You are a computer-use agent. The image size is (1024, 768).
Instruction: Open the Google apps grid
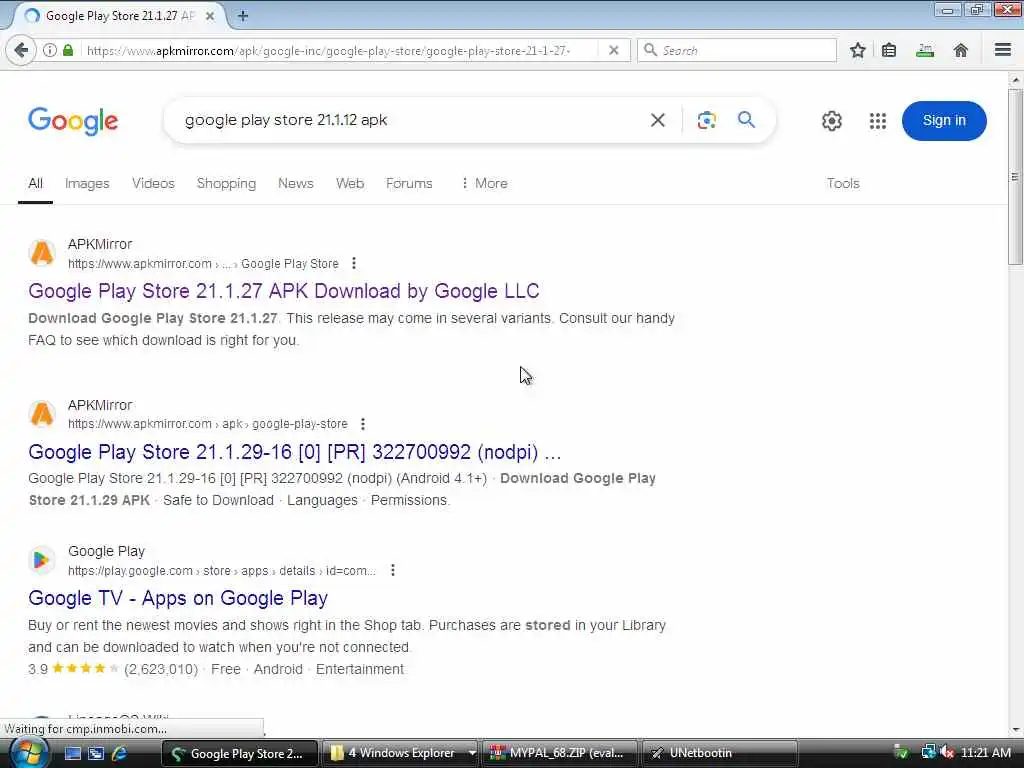click(878, 121)
